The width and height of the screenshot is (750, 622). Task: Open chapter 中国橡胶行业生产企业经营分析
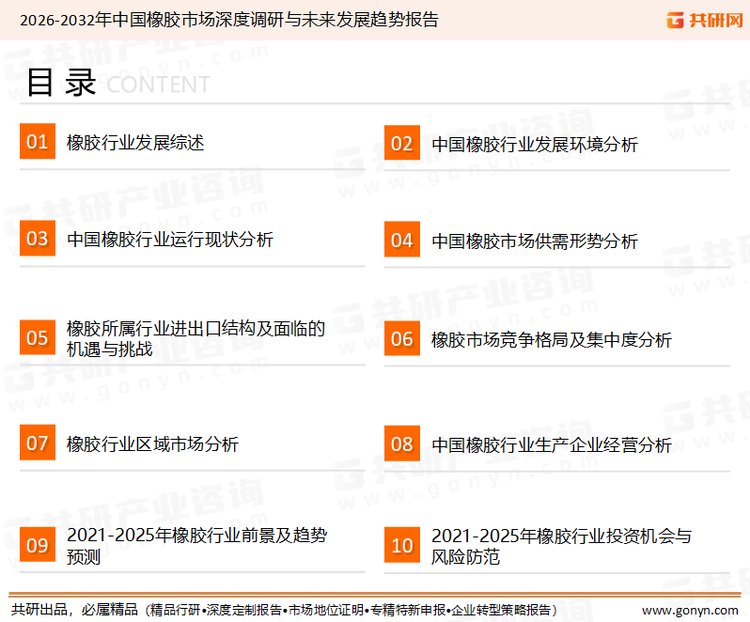pos(551,445)
